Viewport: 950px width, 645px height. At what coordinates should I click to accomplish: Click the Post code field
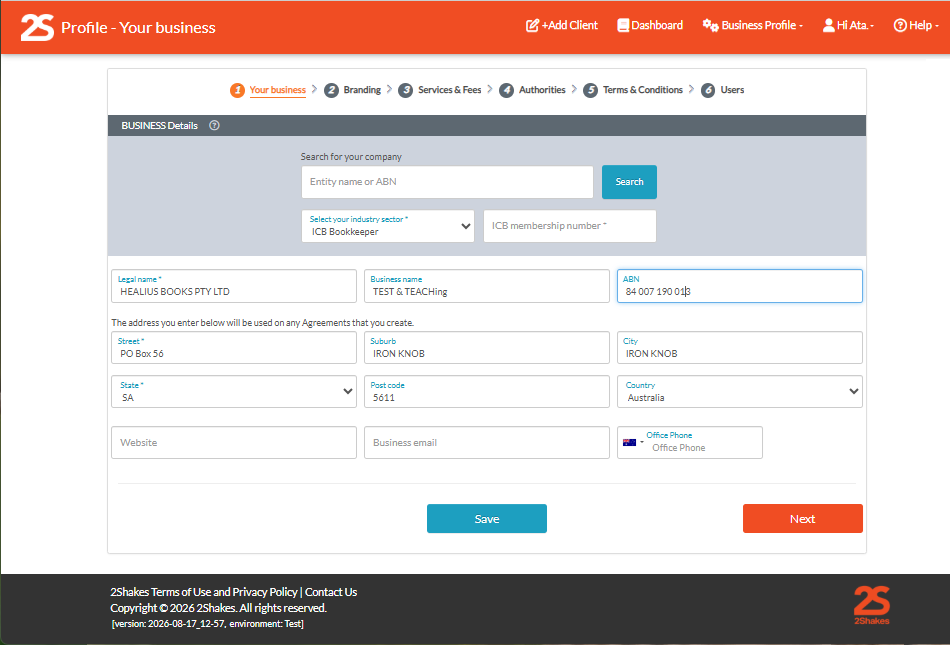pyautogui.click(x=487, y=391)
